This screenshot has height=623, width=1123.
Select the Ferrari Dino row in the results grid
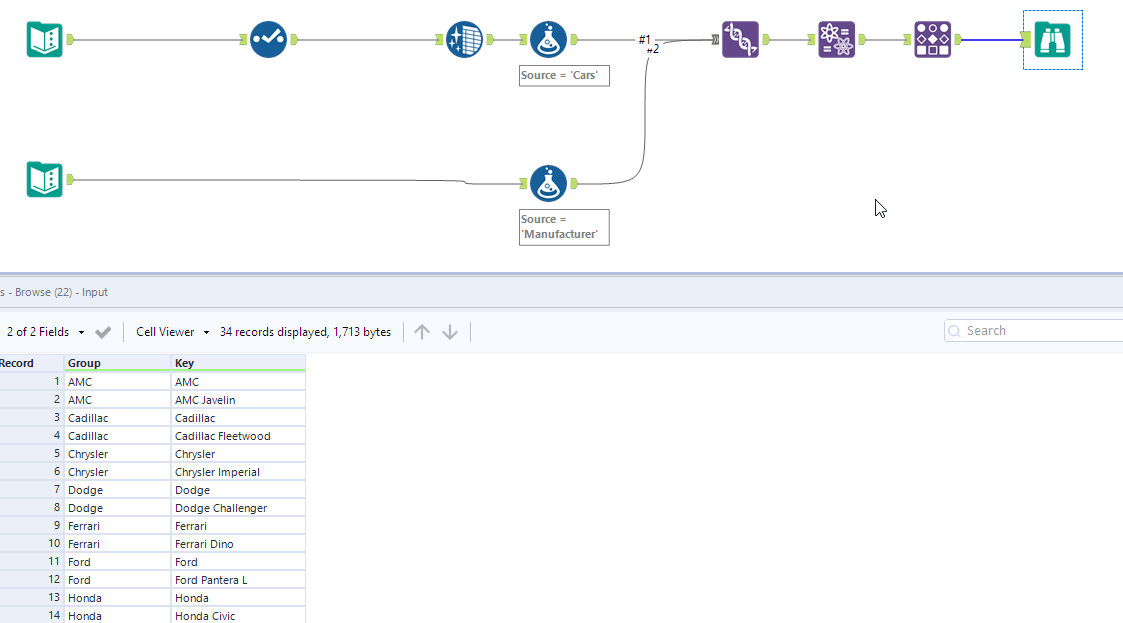pyautogui.click(x=212, y=543)
